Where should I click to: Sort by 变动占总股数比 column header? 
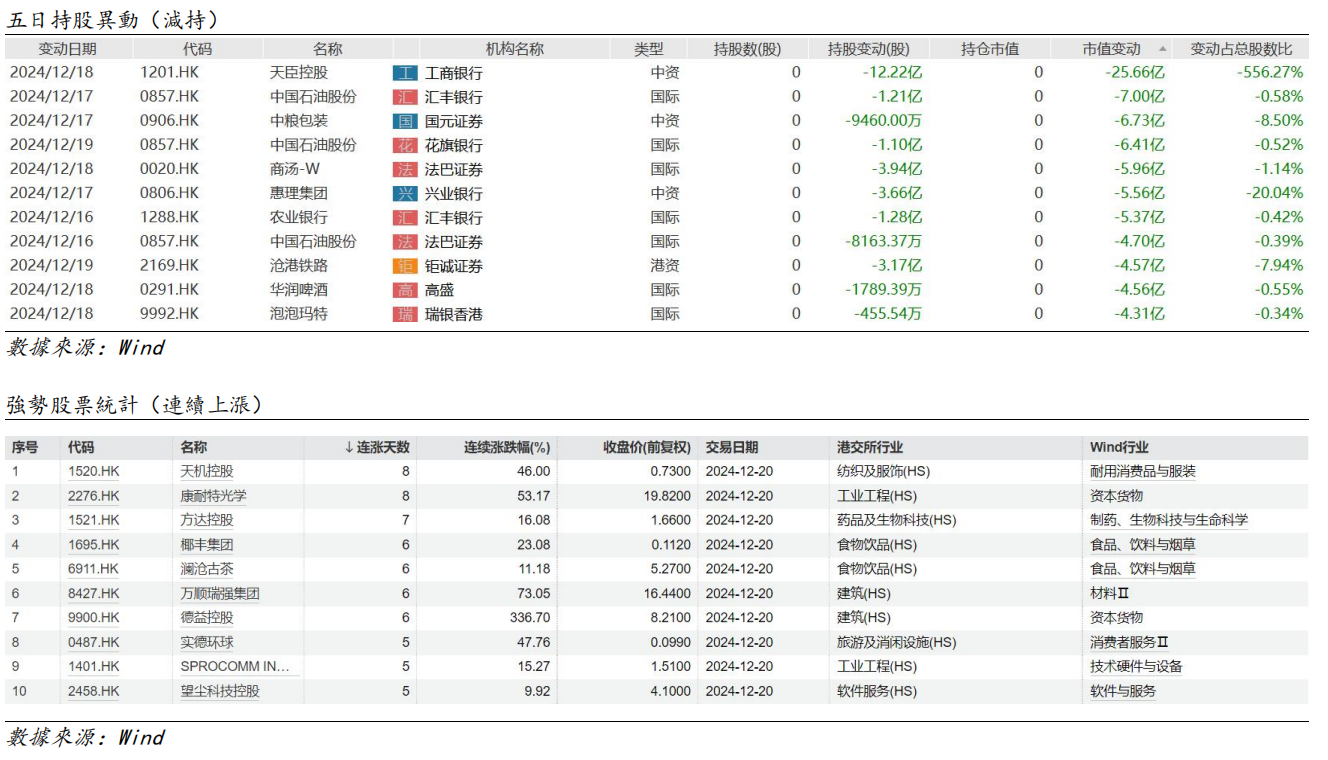click(x=1241, y=49)
